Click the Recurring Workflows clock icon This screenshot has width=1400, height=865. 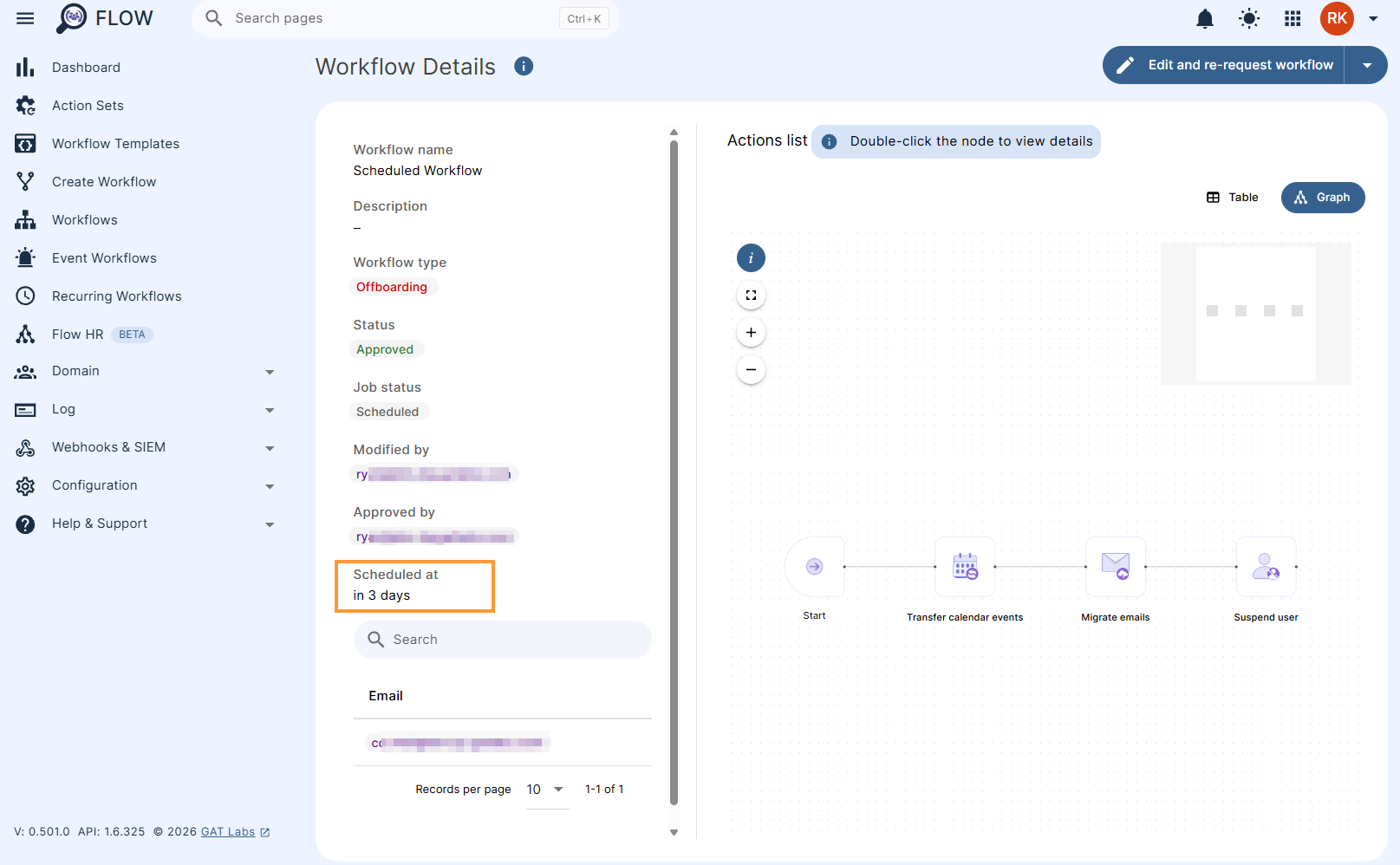(x=25, y=296)
